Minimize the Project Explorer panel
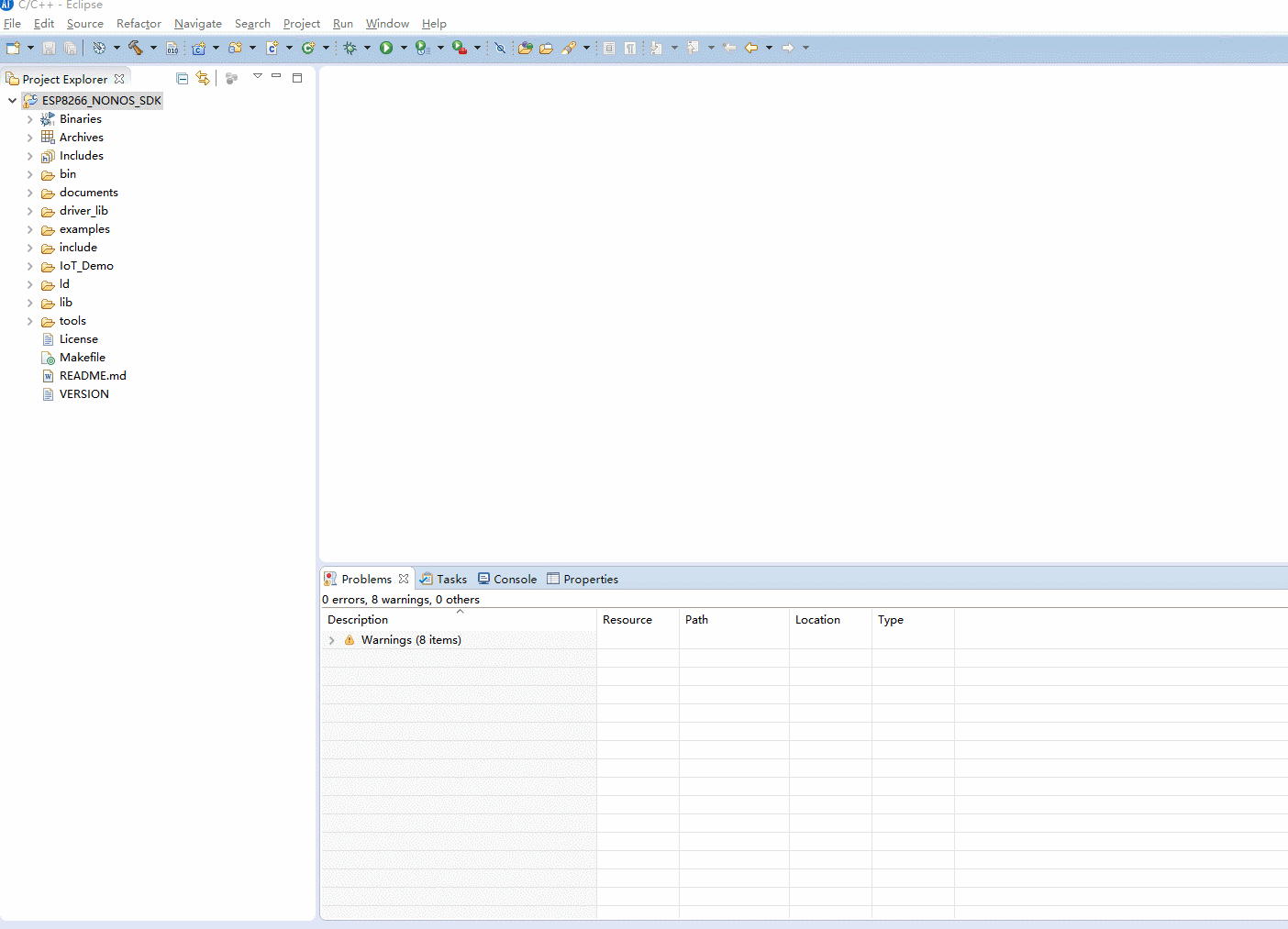This screenshot has height=929, width=1288. pyautogui.click(x=276, y=77)
